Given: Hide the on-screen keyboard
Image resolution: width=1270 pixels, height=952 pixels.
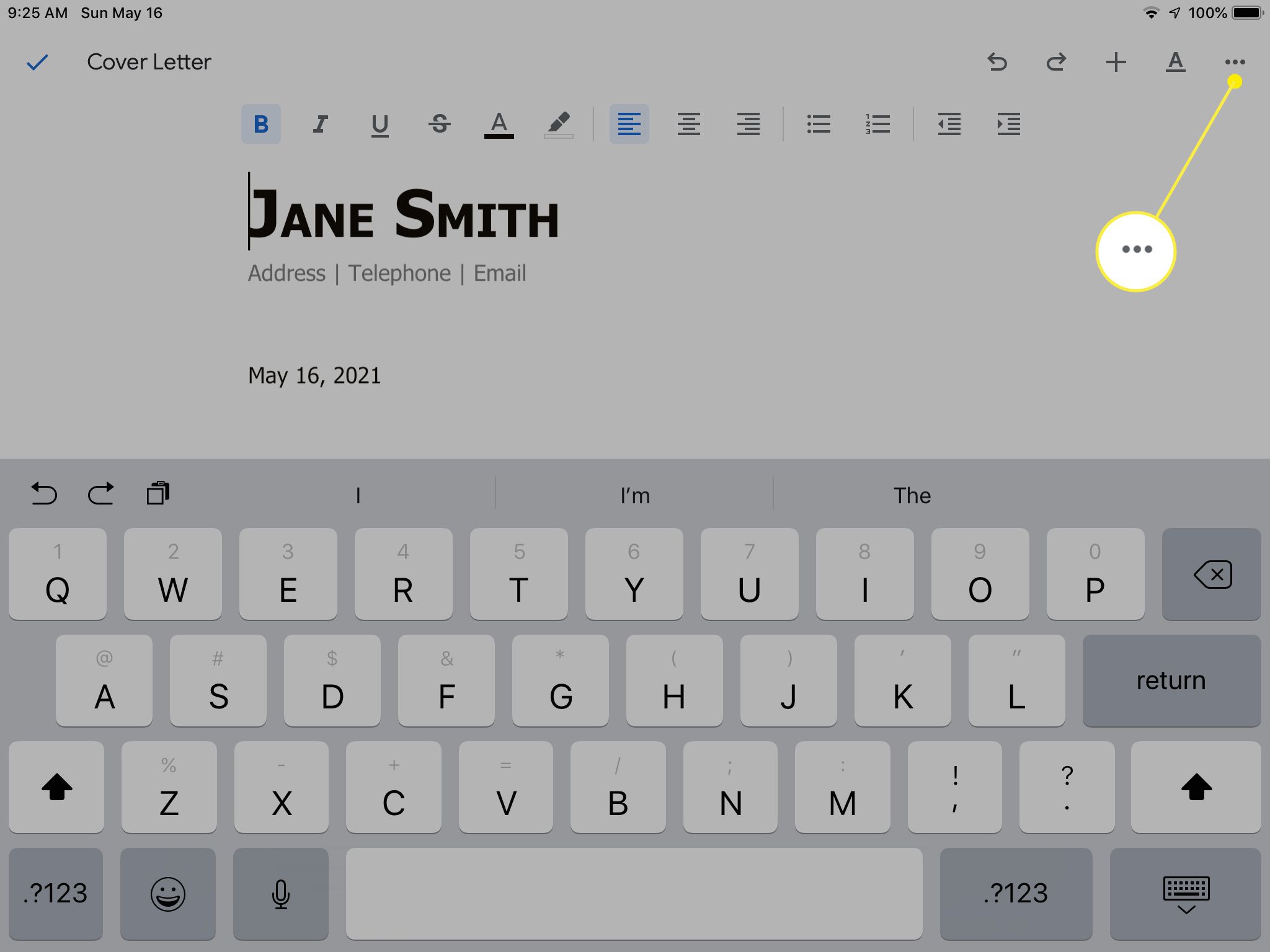Looking at the screenshot, I should click(1186, 894).
